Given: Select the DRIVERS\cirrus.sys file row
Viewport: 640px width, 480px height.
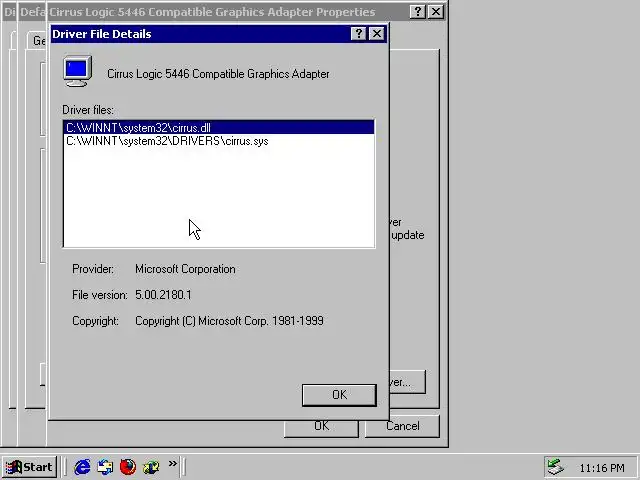Looking at the screenshot, I should click(219, 141).
